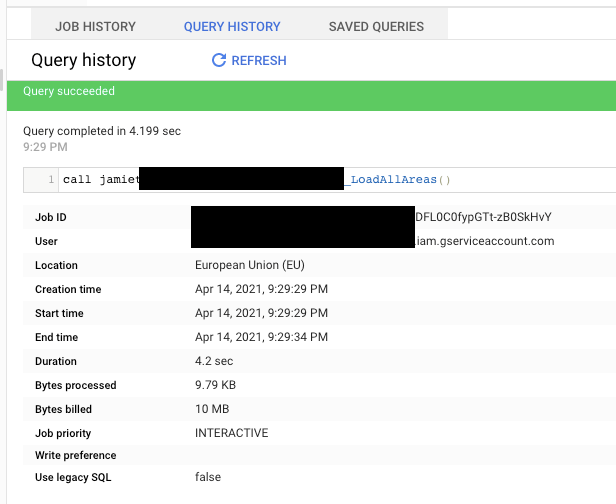This screenshot has width=616, height=504.
Task: Click Use legacy SQL value 'false'
Action: pos(208,477)
